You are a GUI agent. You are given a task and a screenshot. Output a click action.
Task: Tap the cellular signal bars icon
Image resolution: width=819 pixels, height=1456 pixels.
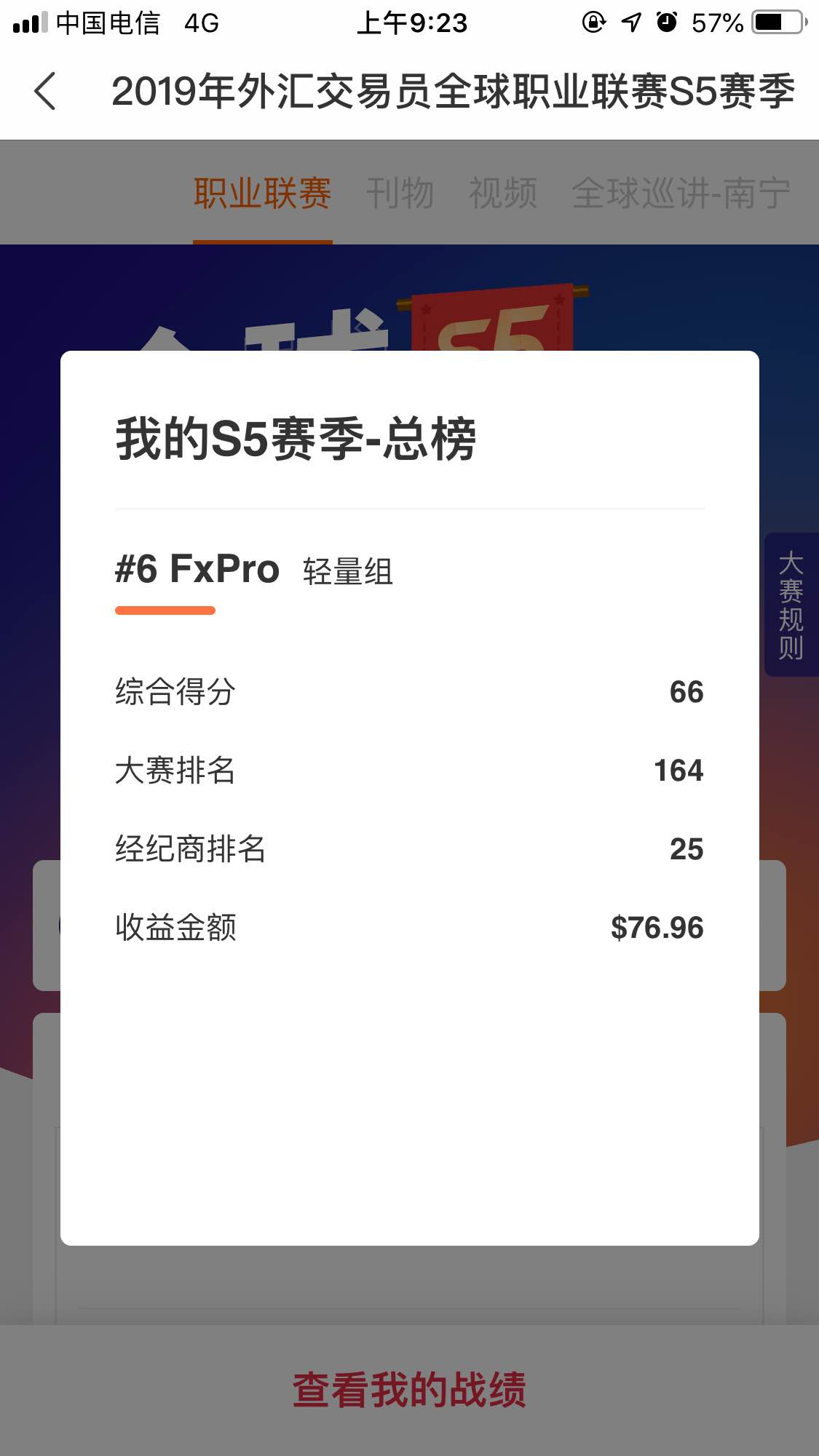[30, 23]
